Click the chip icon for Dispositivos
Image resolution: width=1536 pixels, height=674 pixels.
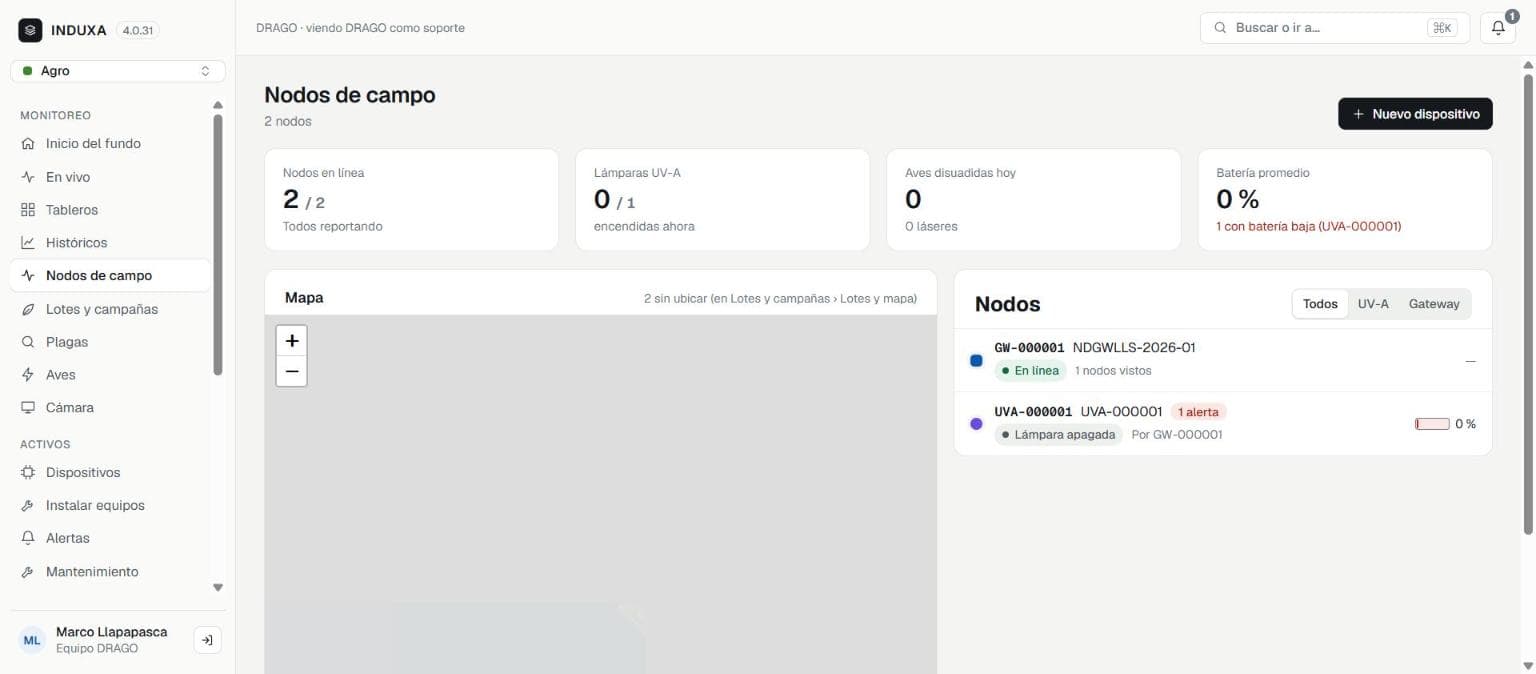pyautogui.click(x=28, y=473)
